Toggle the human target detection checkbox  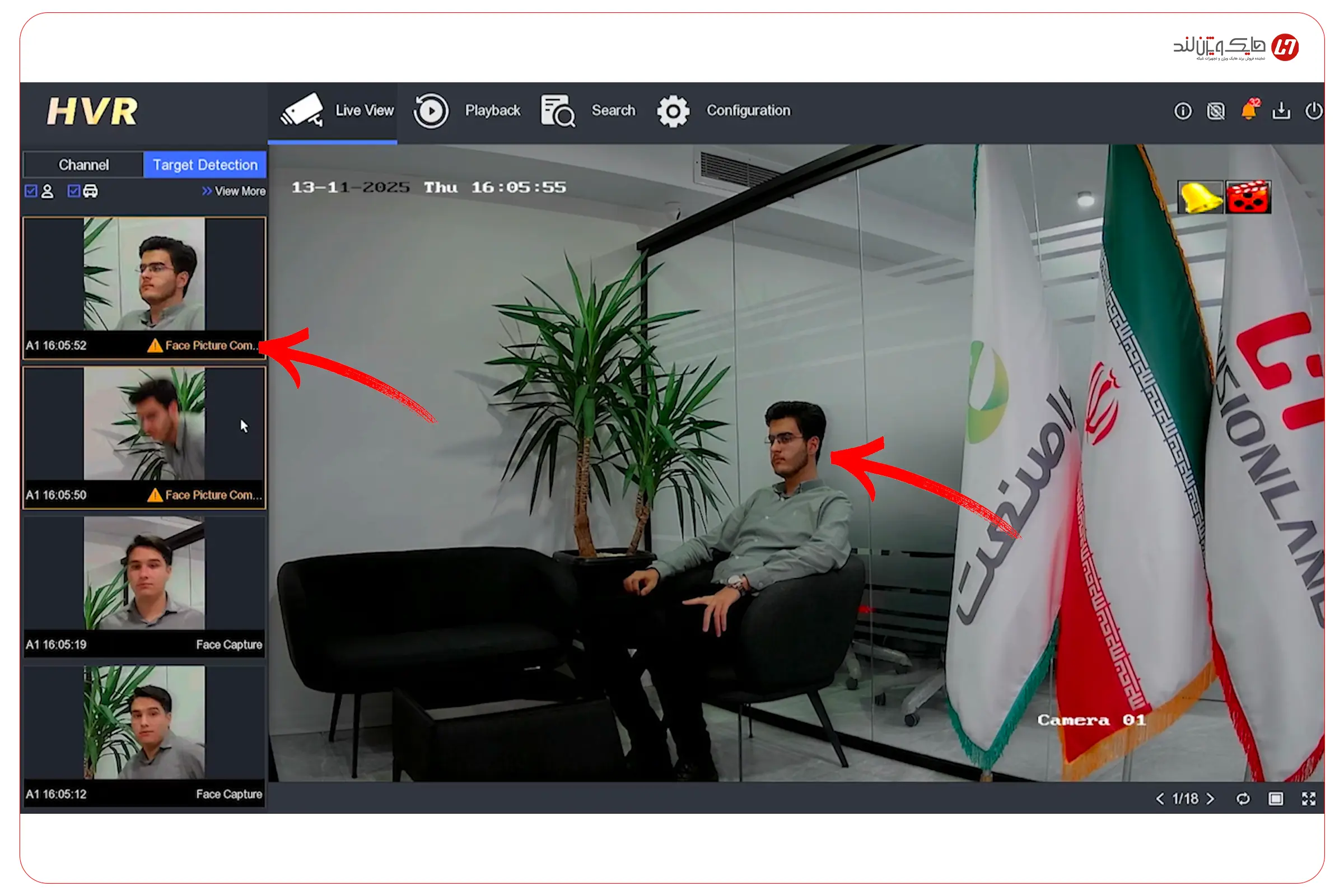(x=31, y=191)
